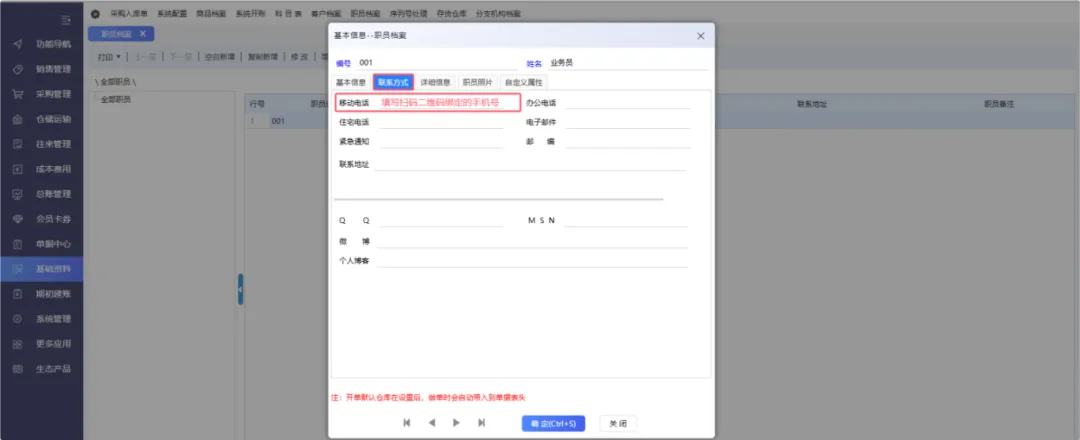Switch to the 职员照片 tab

pos(477,82)
